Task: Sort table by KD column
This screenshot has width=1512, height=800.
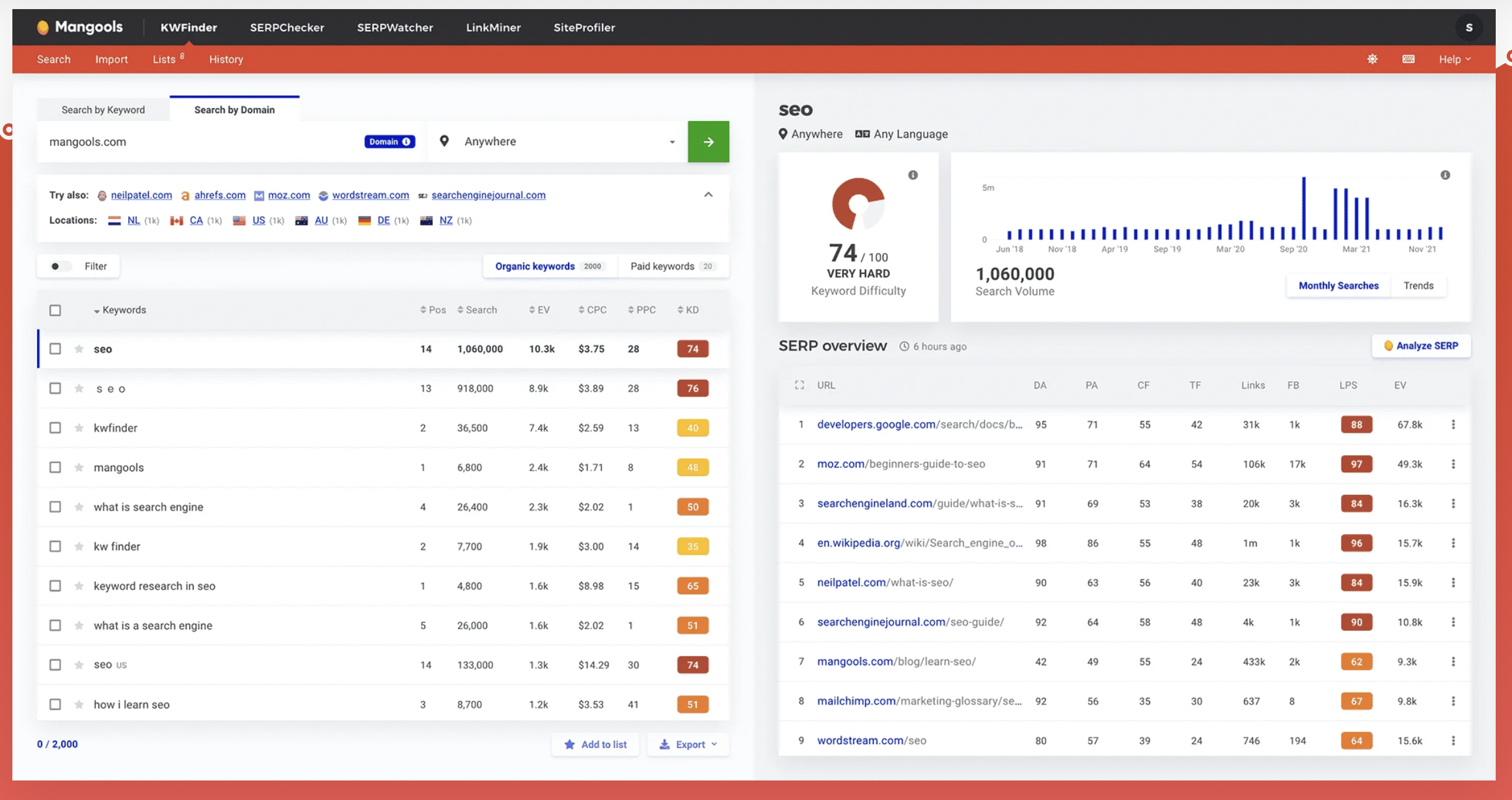Action: (688, 310)
